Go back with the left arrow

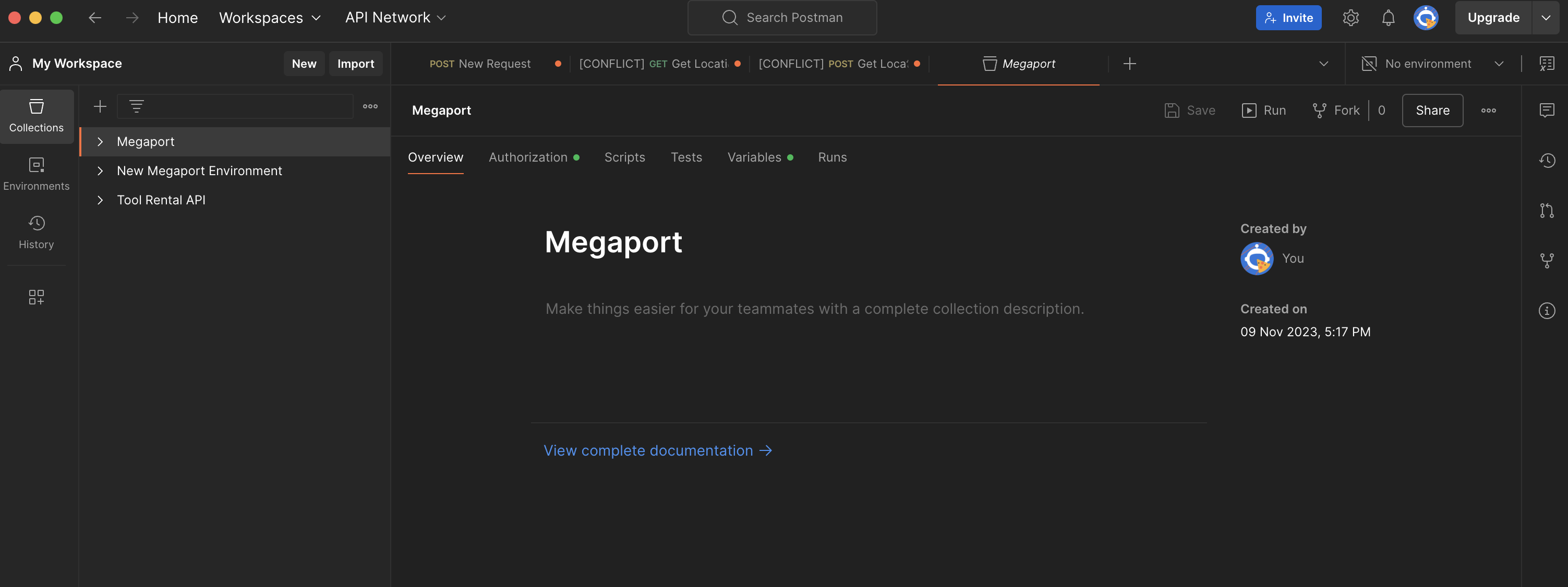[94, 18]
